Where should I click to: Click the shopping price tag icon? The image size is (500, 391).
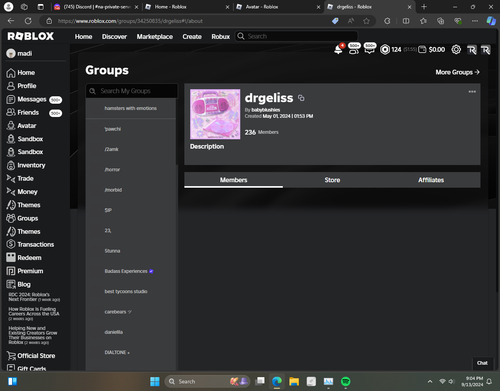tap(335, 21)
